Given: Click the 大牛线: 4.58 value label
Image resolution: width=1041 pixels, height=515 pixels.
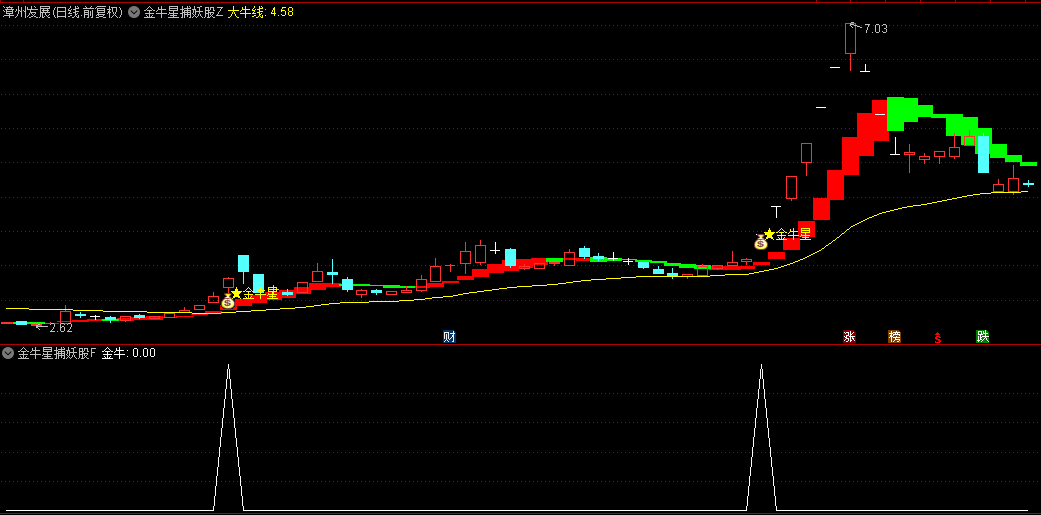Looking at the screenshot, I should click(x=261, y=12).
